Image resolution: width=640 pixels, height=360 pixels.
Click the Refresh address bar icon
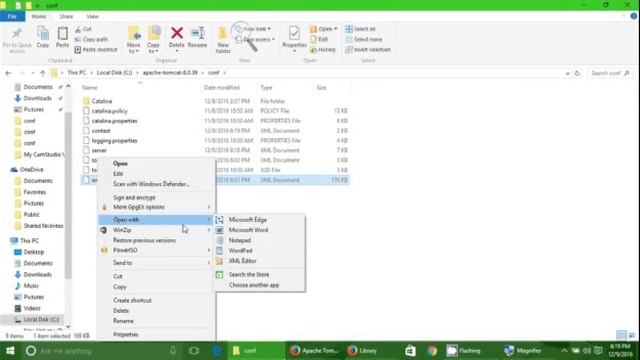pos(577,73)
